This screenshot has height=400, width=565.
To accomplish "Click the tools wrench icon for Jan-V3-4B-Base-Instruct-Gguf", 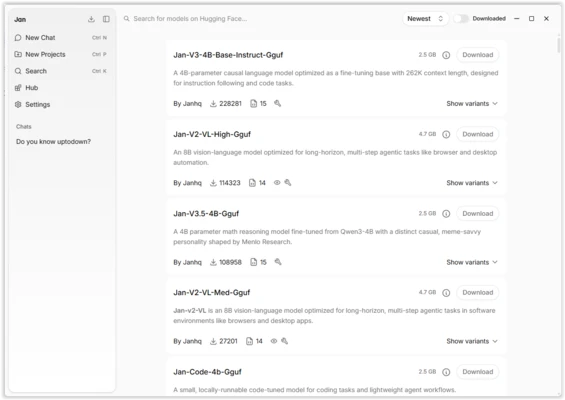I will (277, 103).
